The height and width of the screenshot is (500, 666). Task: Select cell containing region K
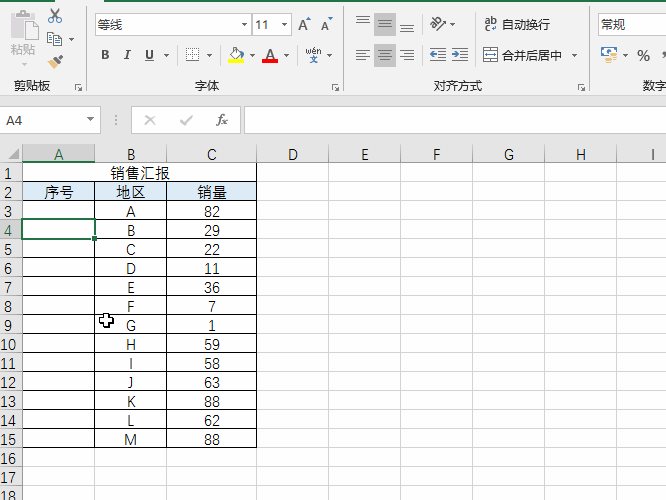click(131, 401)
